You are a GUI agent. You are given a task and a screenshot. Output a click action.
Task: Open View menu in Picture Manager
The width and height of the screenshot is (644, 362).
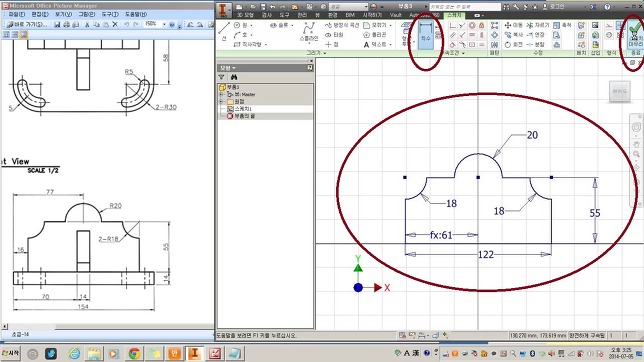[x=63, y=14]
